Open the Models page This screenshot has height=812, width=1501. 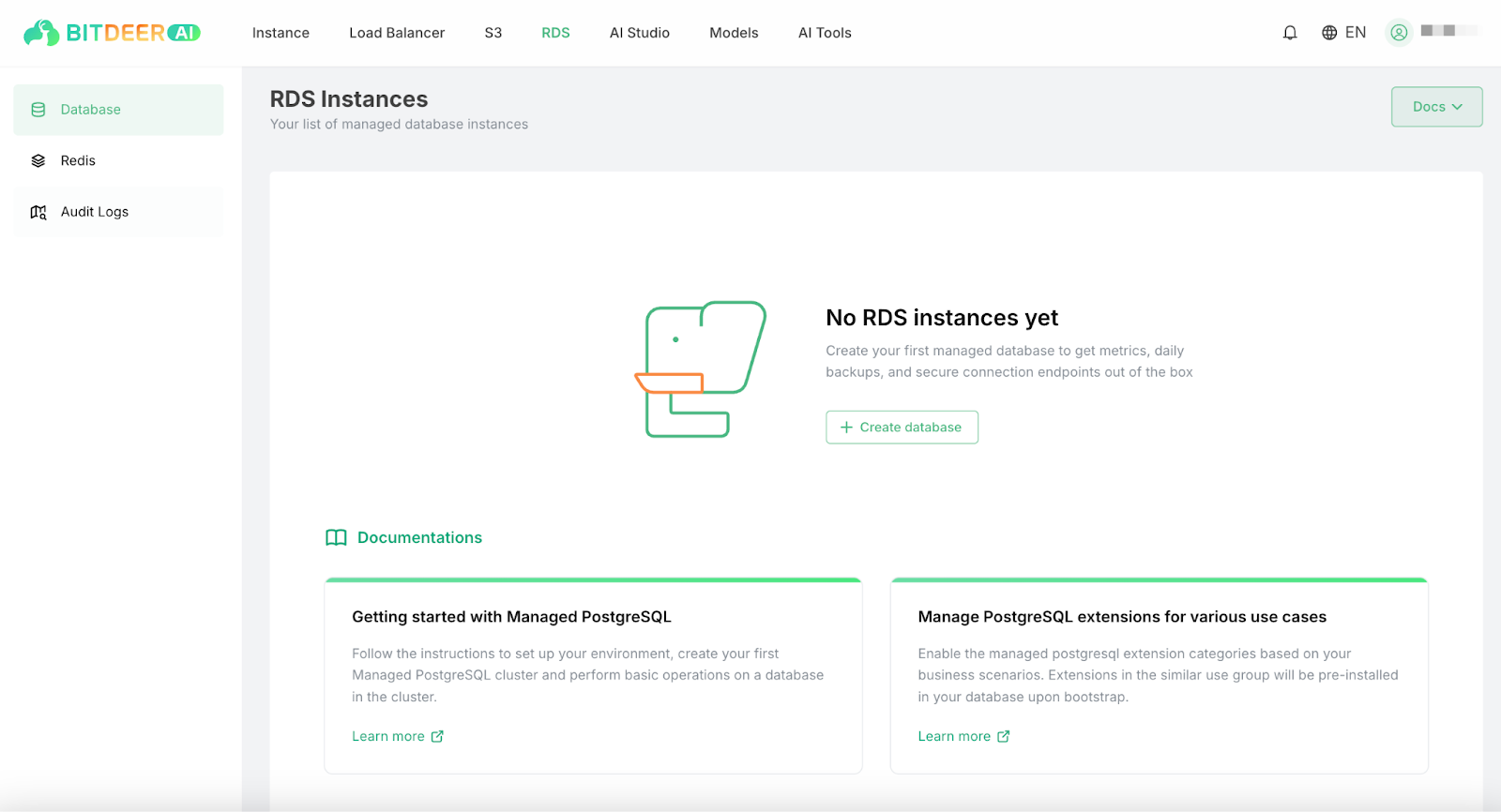[734, 33]
